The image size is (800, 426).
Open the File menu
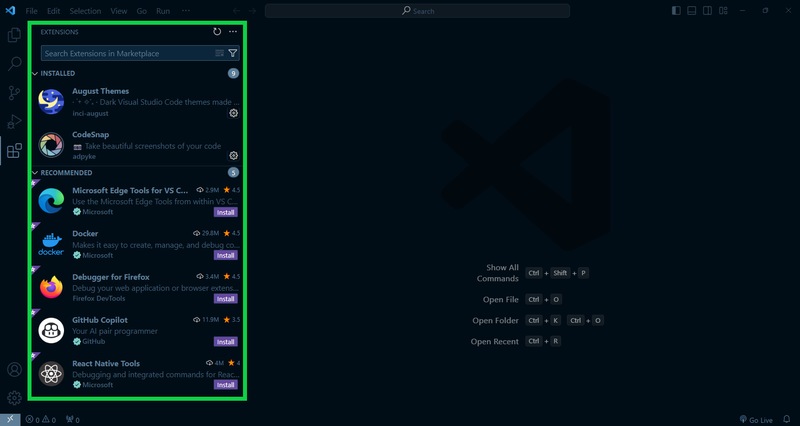pyautogui.click(x=31, y=11)
